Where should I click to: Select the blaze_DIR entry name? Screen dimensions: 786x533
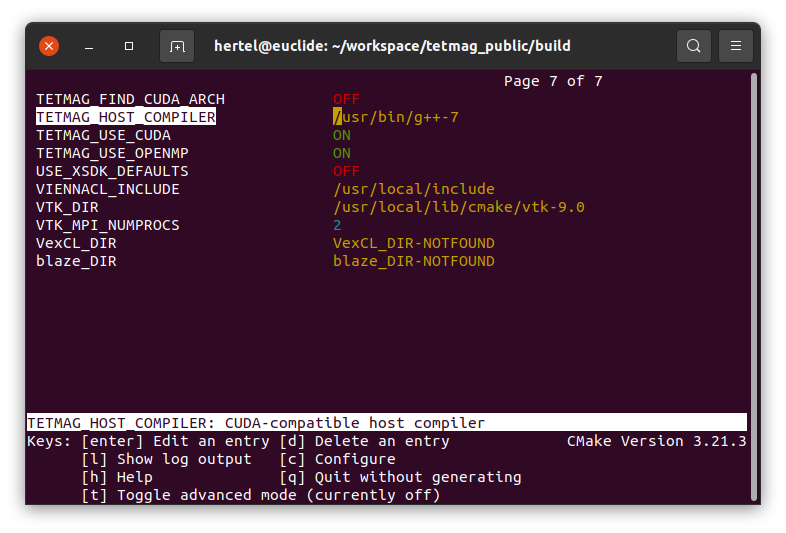(x=76, y=262)
